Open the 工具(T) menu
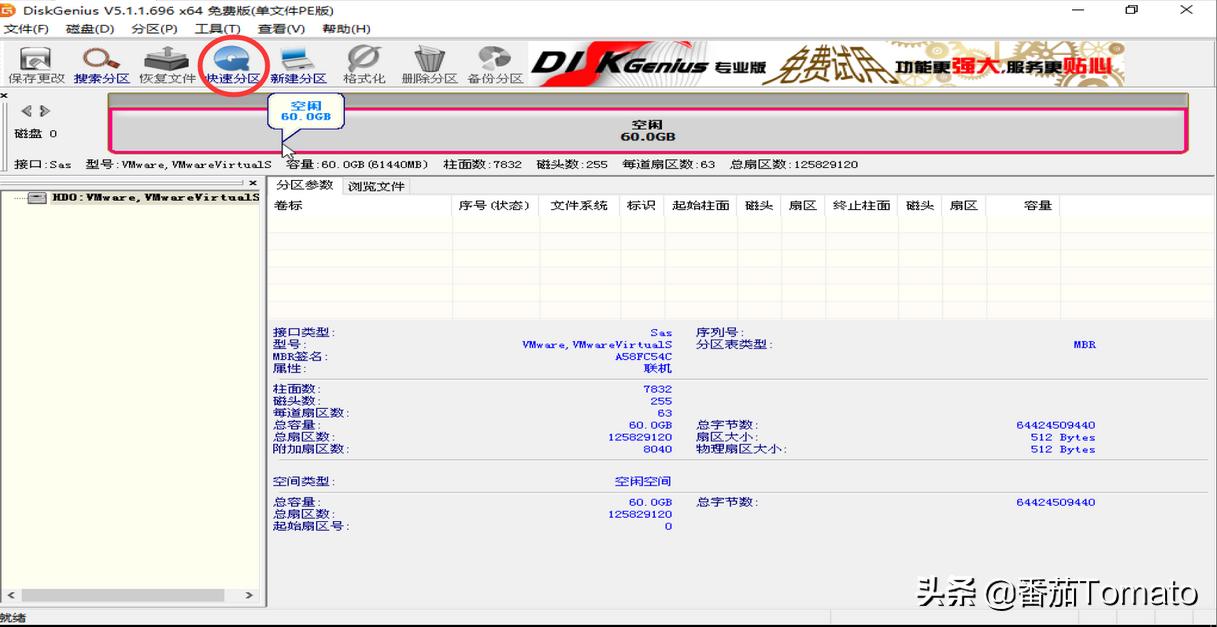1217x627 pixels. [x=217, y=29]
